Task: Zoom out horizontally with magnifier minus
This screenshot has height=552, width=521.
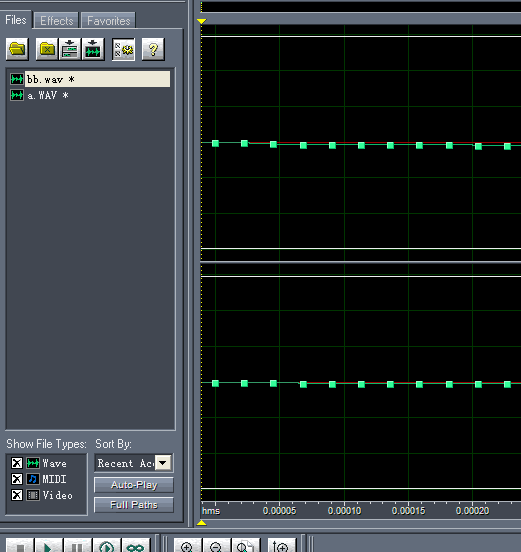Action: (x=216, y=546)
